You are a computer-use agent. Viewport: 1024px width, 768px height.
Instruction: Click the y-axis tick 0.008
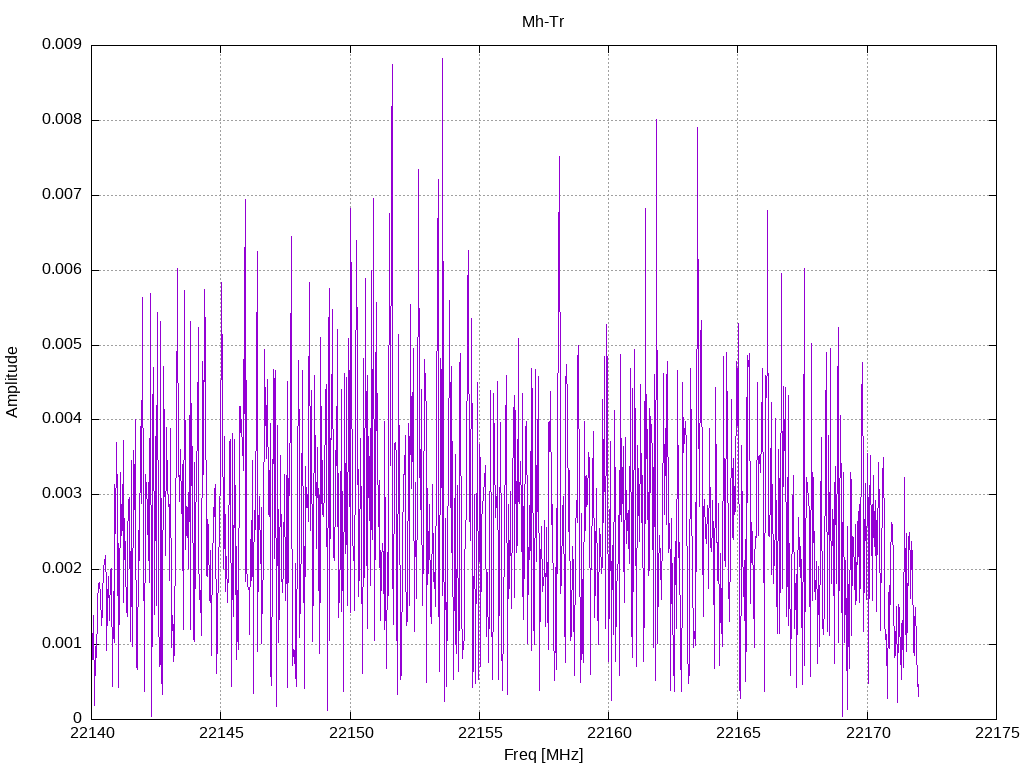pos(62,120)
